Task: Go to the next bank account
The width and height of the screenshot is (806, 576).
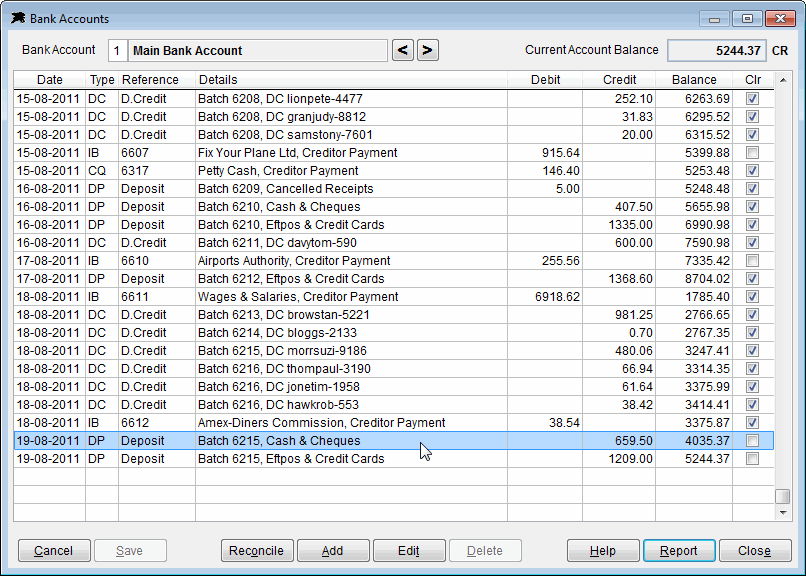Action: 427,50
